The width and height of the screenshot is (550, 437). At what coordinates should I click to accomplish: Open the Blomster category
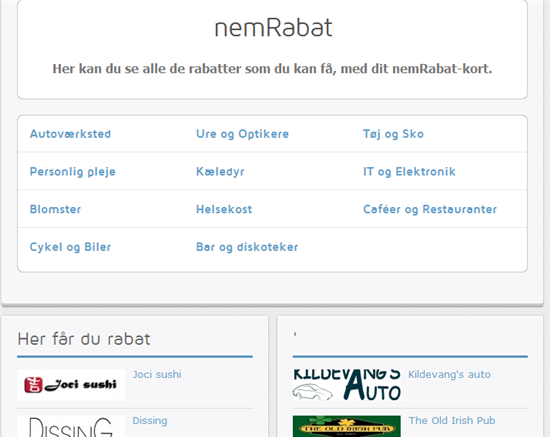(55, 209)
